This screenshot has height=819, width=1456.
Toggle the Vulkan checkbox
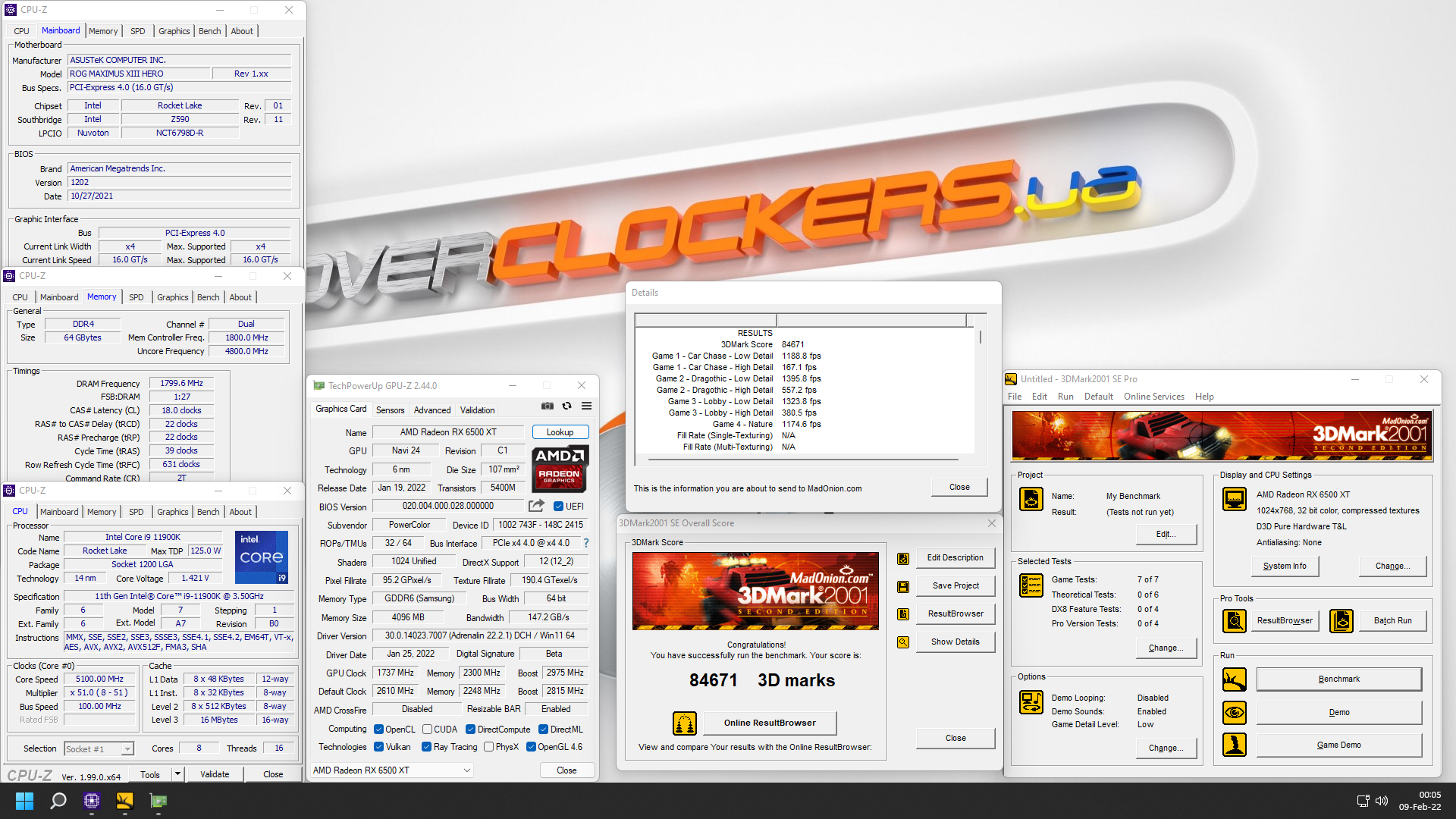tap(378, 747)
